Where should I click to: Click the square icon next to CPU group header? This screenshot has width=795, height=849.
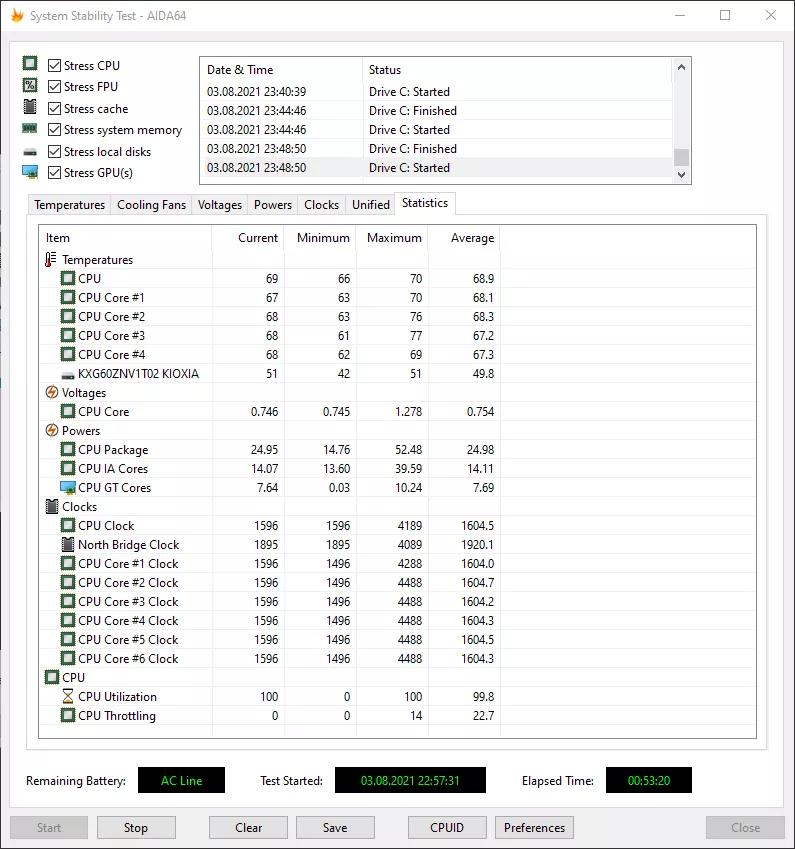pyautogui.click(x=51, y=677)
